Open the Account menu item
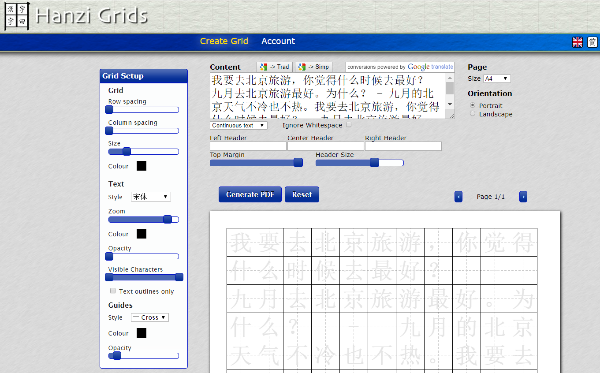 pyautogui.click(x=278, y=41)
